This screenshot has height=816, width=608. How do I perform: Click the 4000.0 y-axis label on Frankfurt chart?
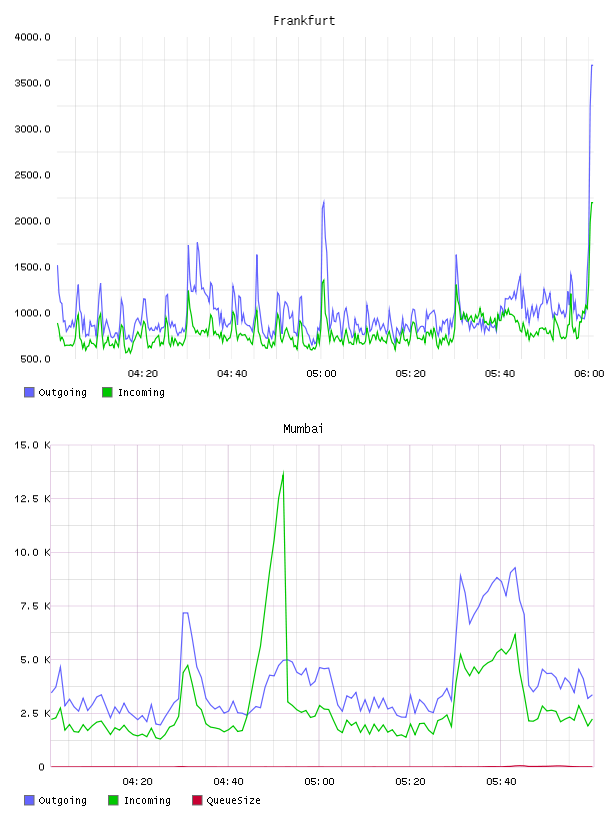(x=32, y=37)
